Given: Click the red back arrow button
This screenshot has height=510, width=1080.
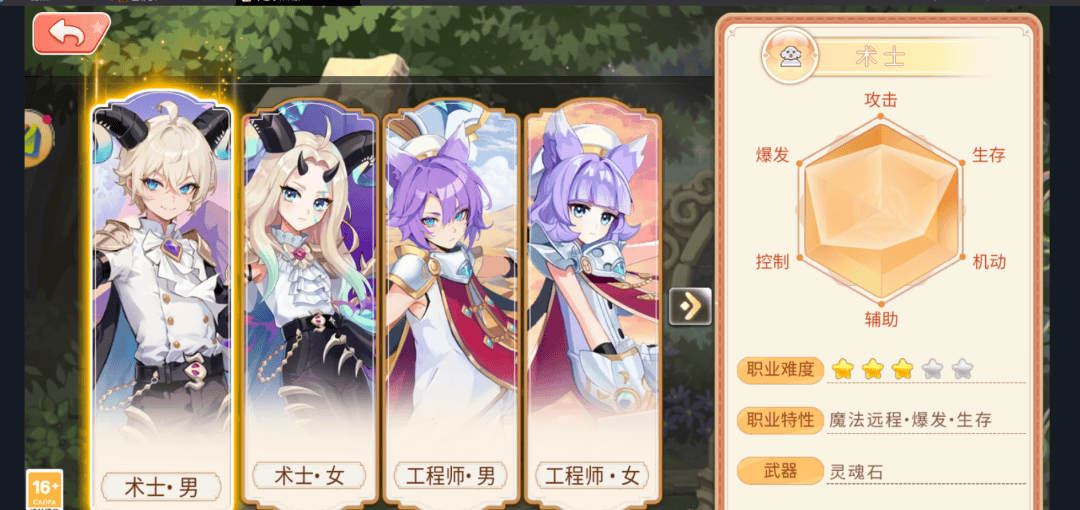Looking at the screenshot, I should (71, 33).
